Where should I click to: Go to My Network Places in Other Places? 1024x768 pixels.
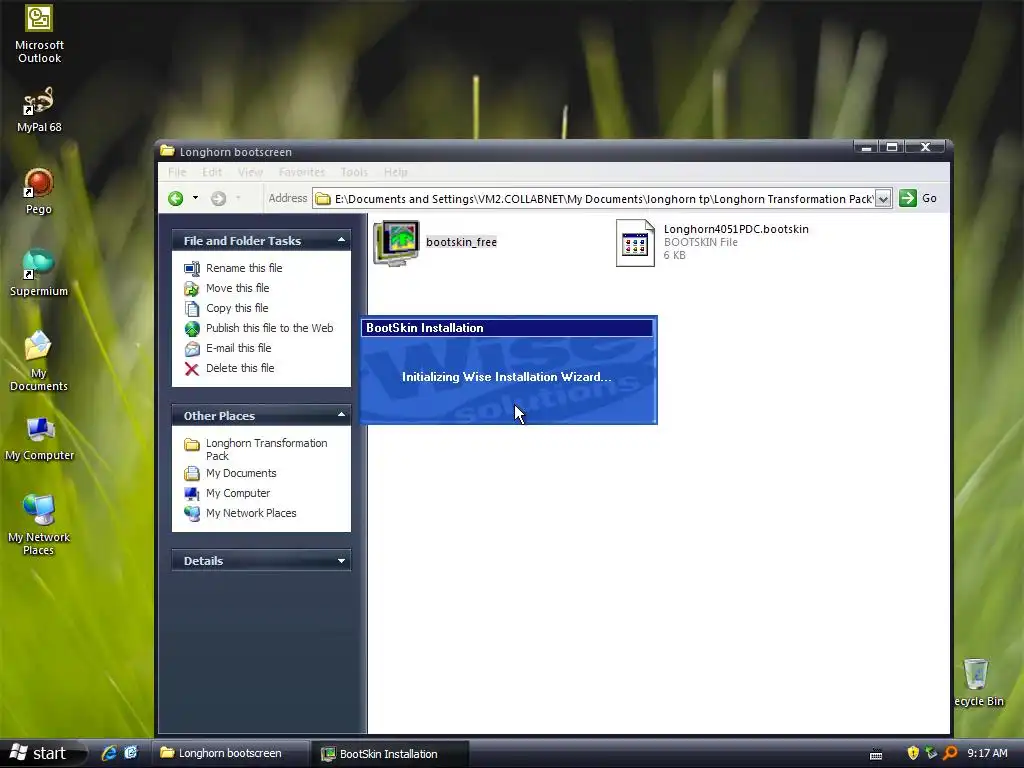251,513
